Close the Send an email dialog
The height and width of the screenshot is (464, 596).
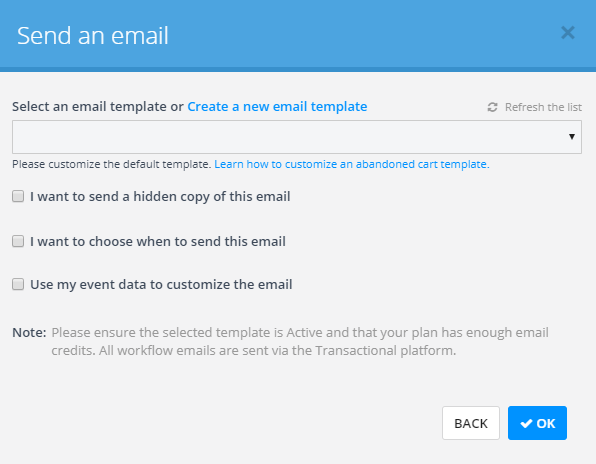(568, 33)
